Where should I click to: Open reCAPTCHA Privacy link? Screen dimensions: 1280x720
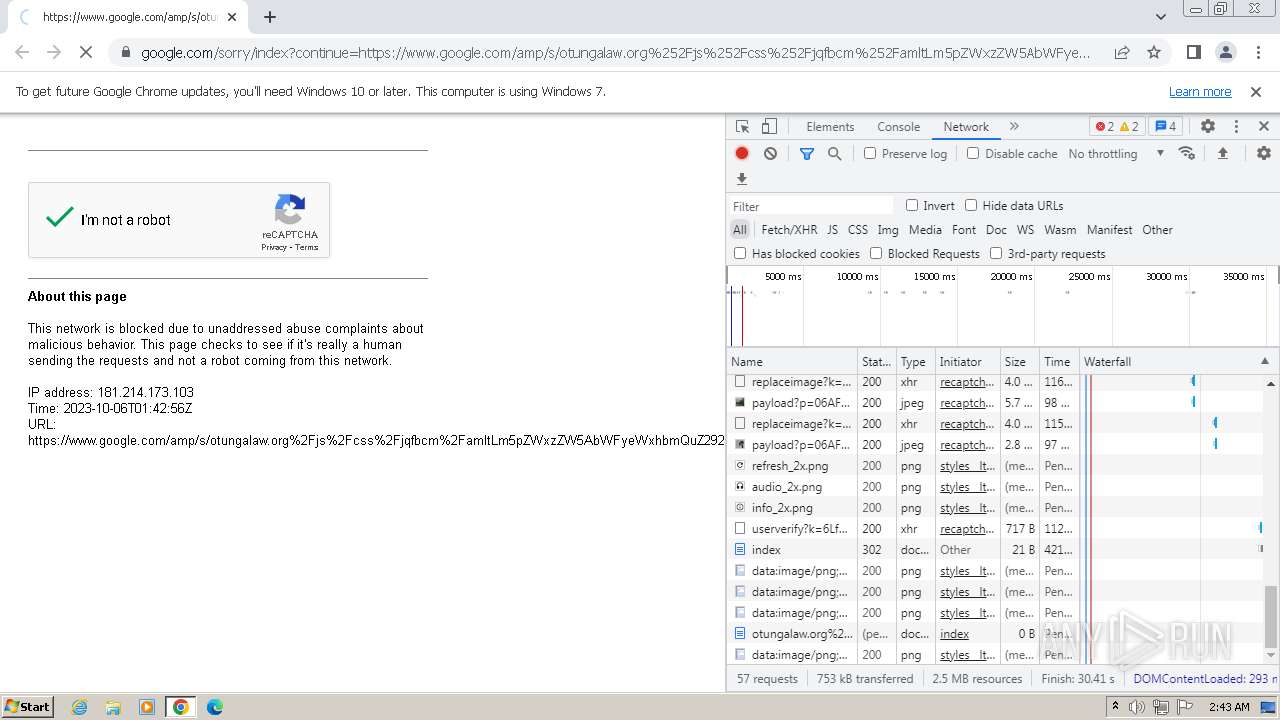tap(274, 247)
